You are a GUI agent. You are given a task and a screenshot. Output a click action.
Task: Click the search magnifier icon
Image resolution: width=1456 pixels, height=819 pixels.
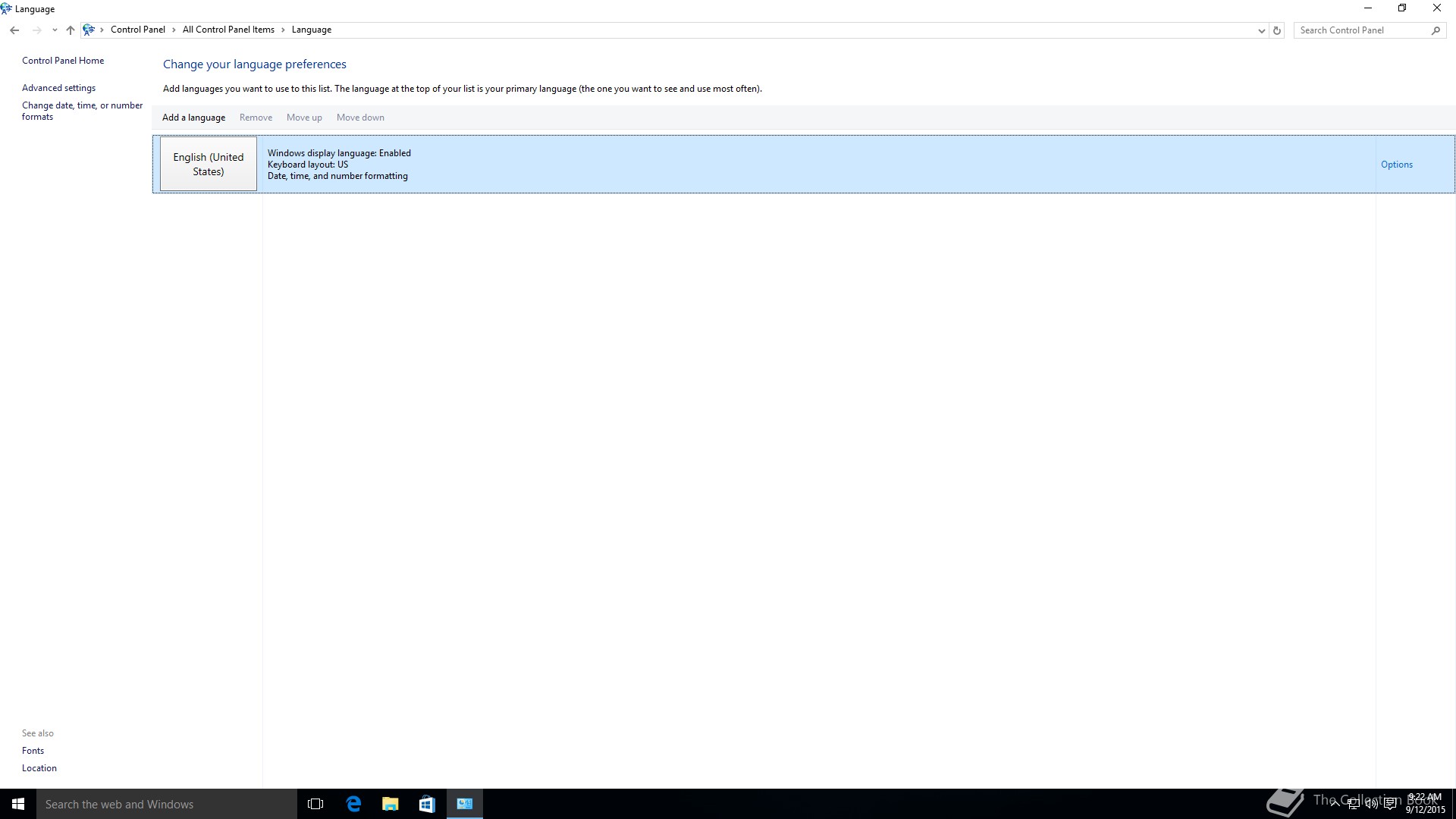pos(1436,30)
